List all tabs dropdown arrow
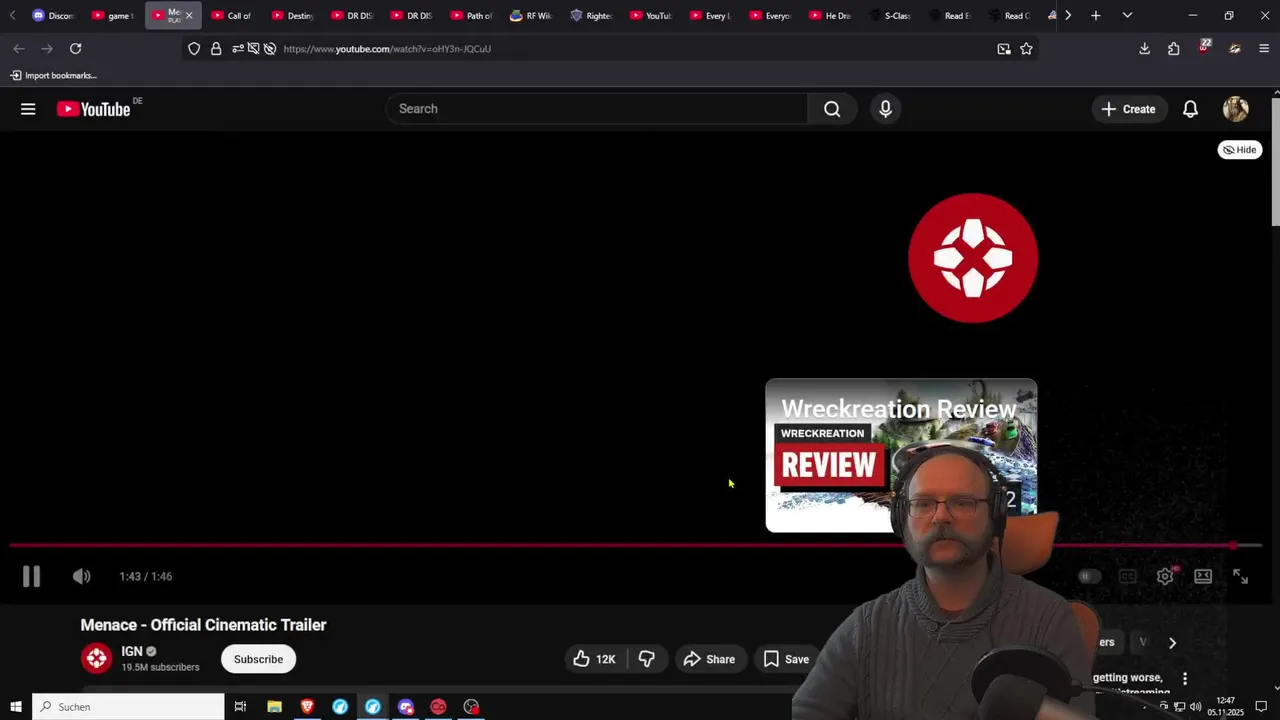 tap(1127, 15)
